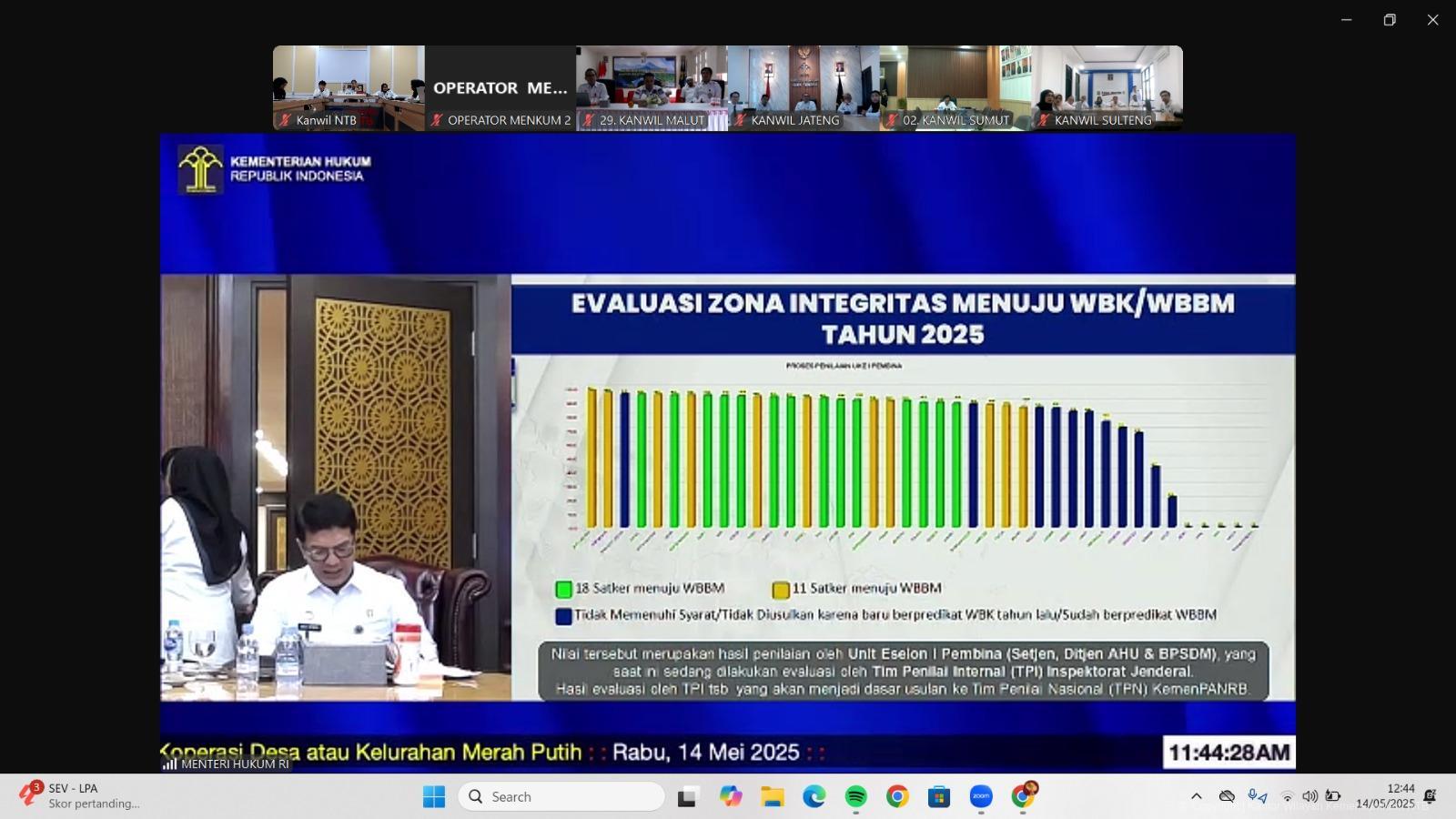Open the Windows Start menu

[x=434, y=797]
